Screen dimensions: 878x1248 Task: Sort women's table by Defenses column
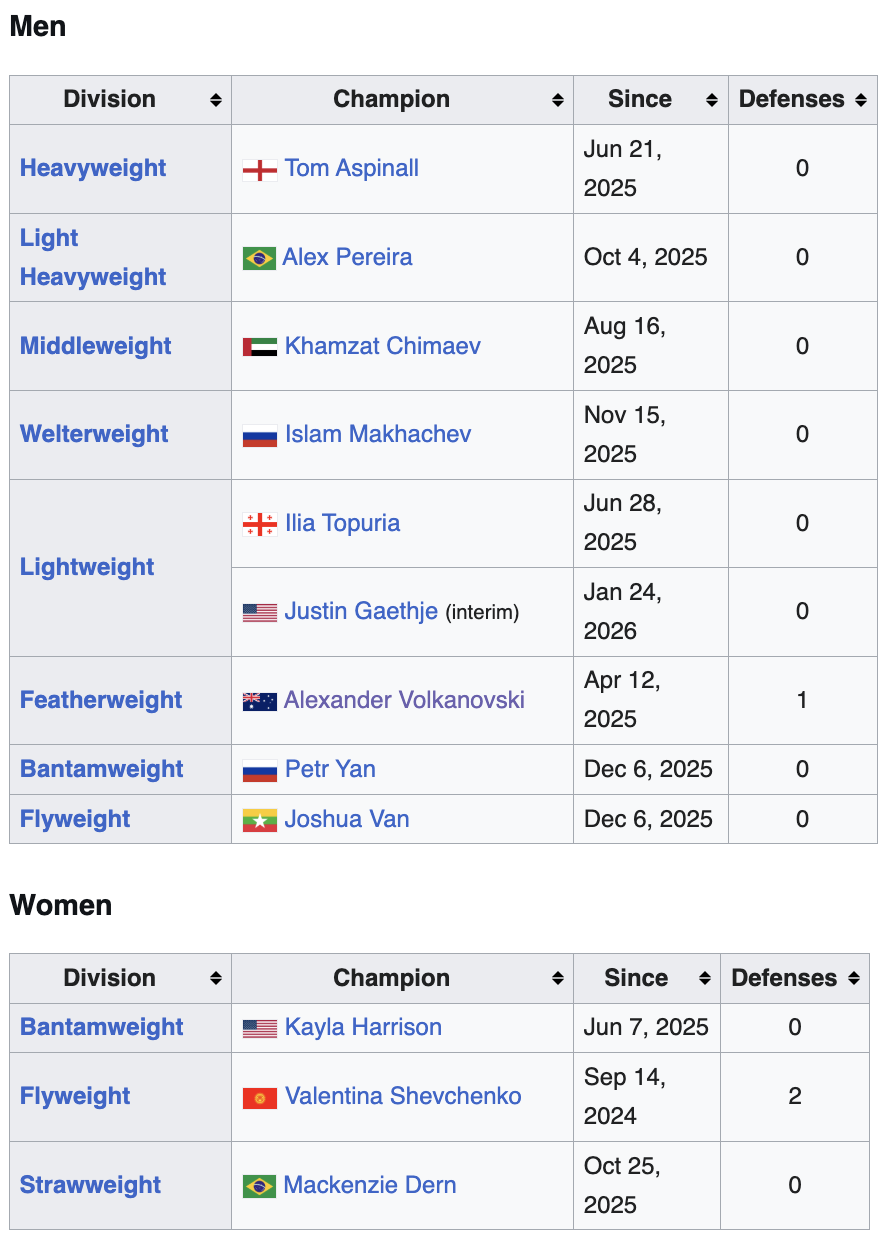point(853,979)
